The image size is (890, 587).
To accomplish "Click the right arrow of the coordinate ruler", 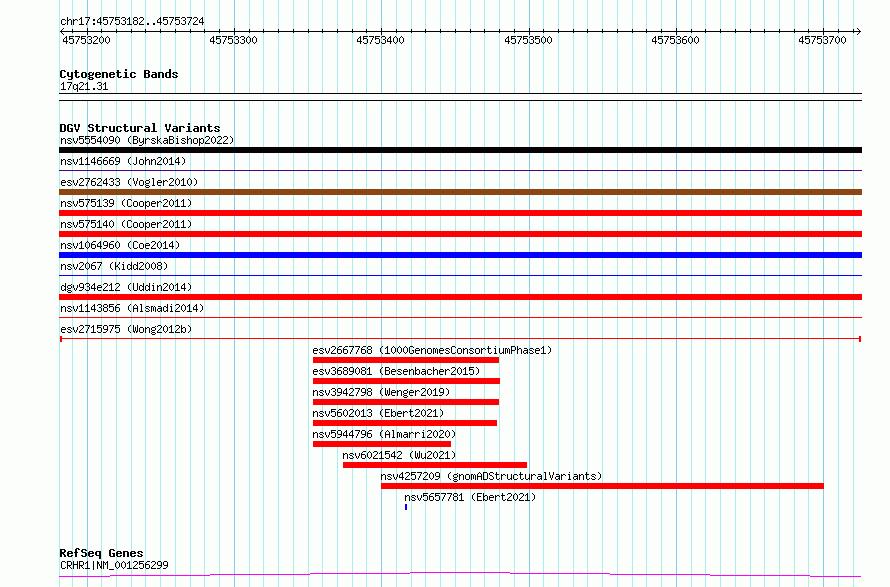I will (858, 32).
